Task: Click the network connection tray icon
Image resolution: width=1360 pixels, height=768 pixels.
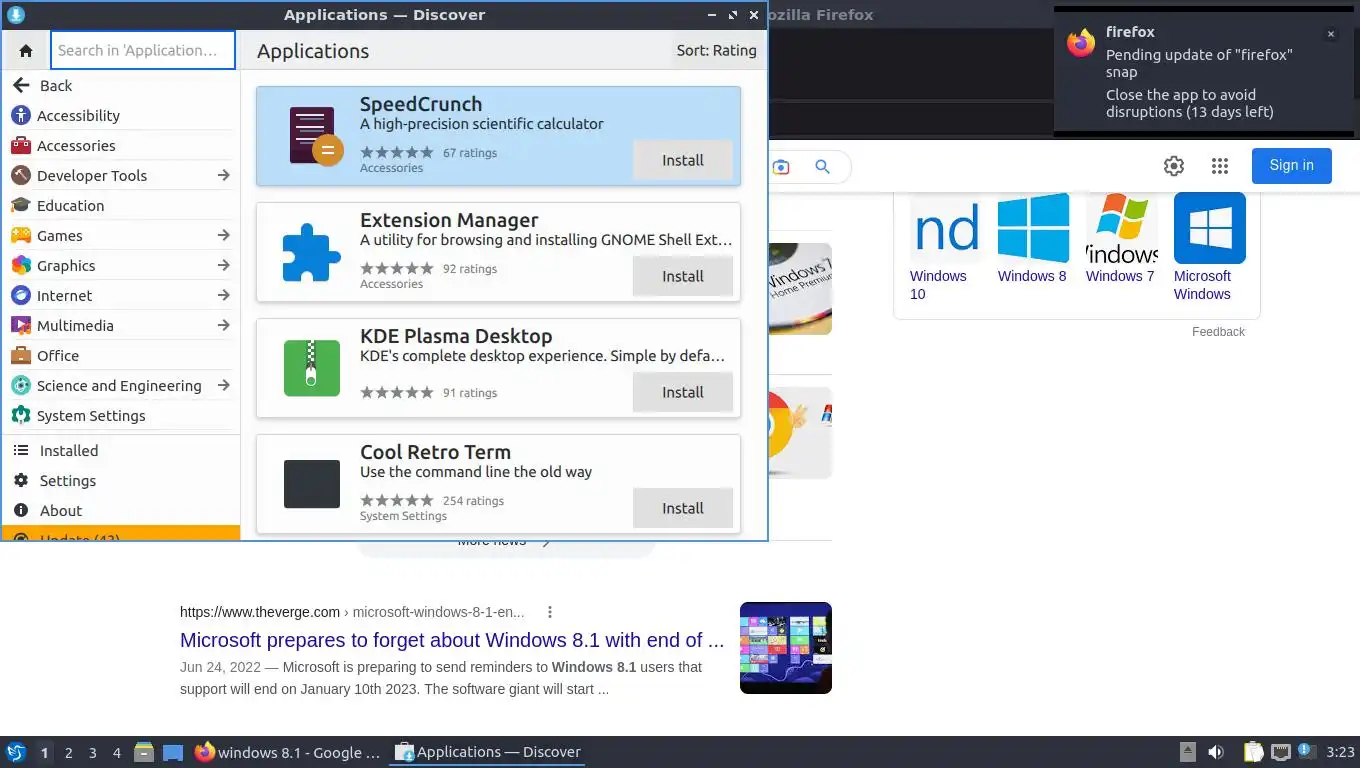Action: (1280, 752)
